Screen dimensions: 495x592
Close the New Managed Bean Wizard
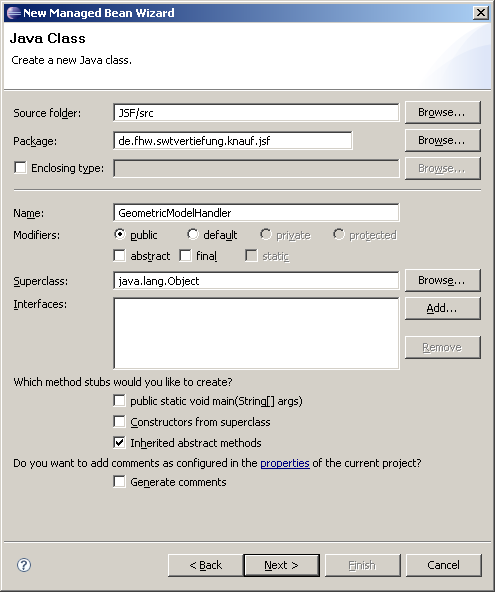(x=481, y=13)
